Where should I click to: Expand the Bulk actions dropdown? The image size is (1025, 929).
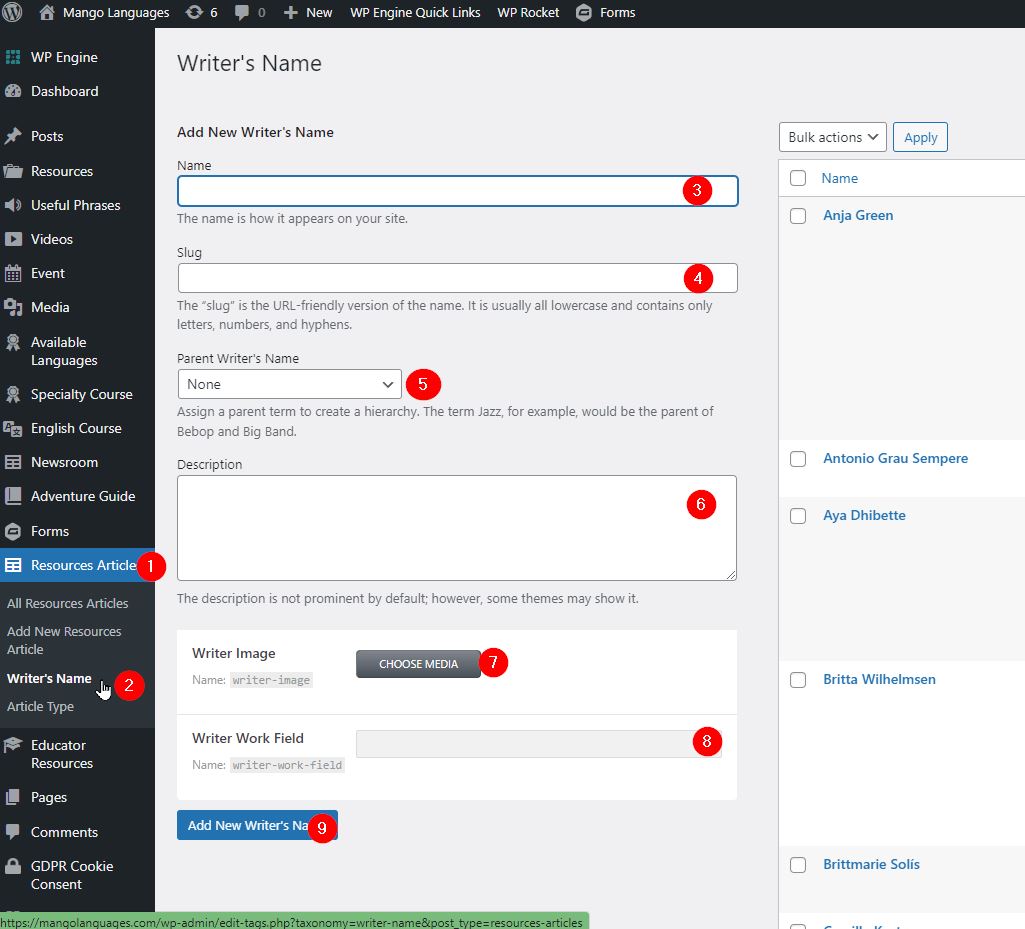832,137
